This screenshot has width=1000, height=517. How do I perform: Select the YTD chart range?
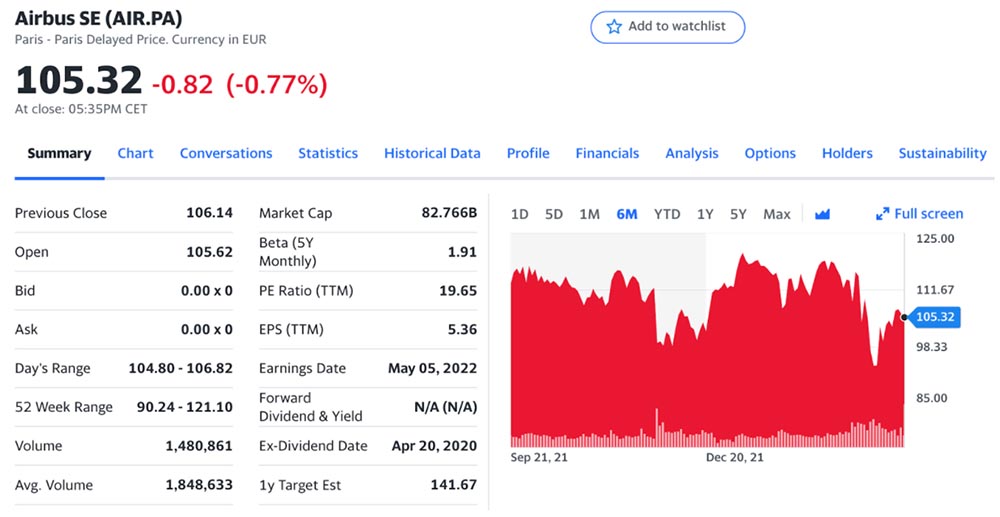(667, 214)
